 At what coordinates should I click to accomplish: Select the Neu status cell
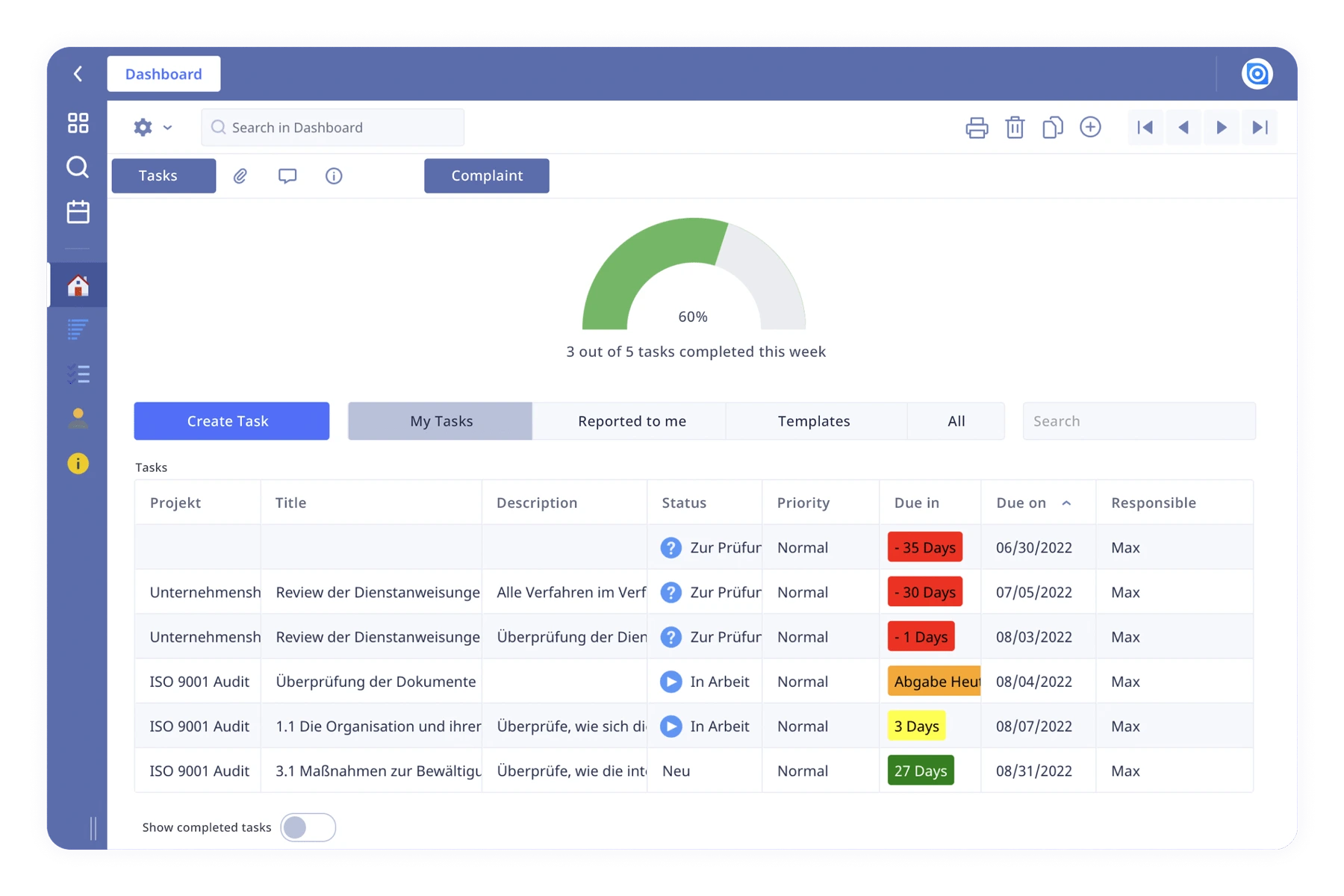click(704, 771)
